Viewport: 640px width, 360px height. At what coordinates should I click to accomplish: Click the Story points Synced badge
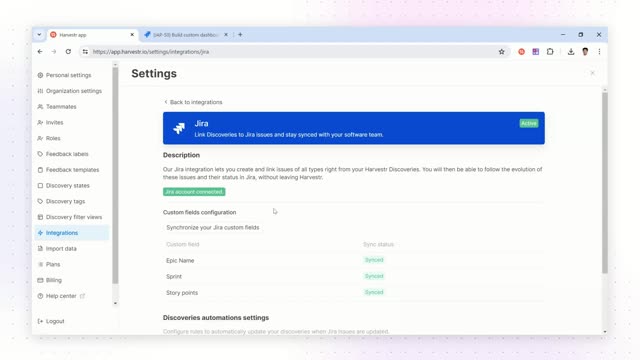click(x=374, y=292)
